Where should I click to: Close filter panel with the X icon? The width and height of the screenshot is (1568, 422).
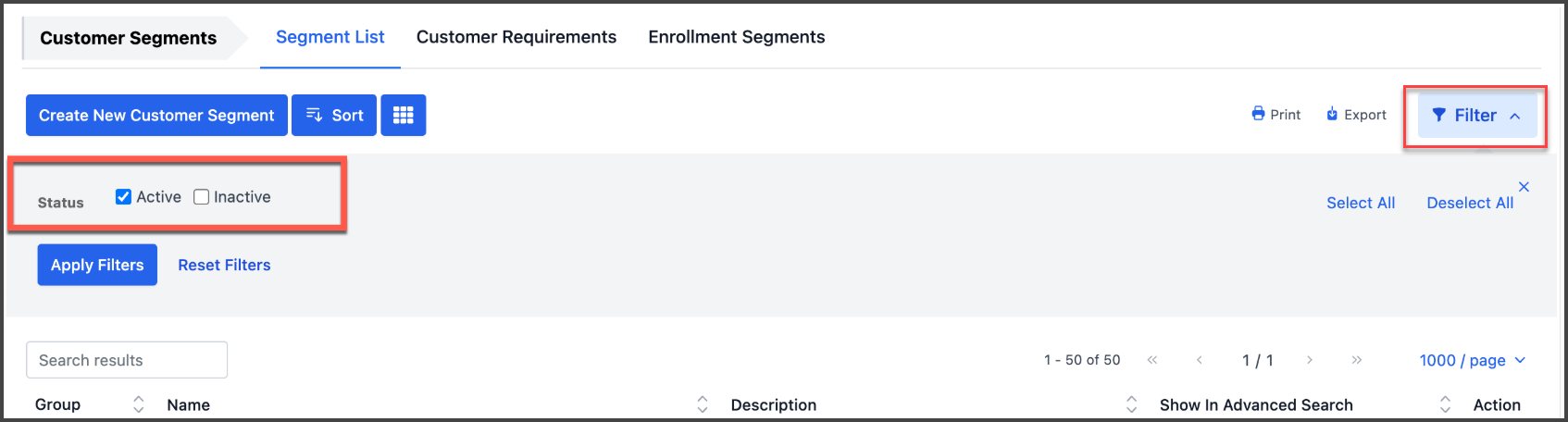(1524, 187)
